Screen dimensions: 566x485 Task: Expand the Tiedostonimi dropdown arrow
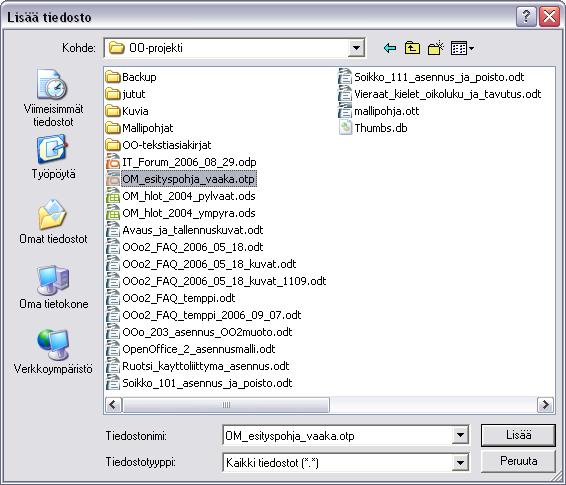pos(460,435)
